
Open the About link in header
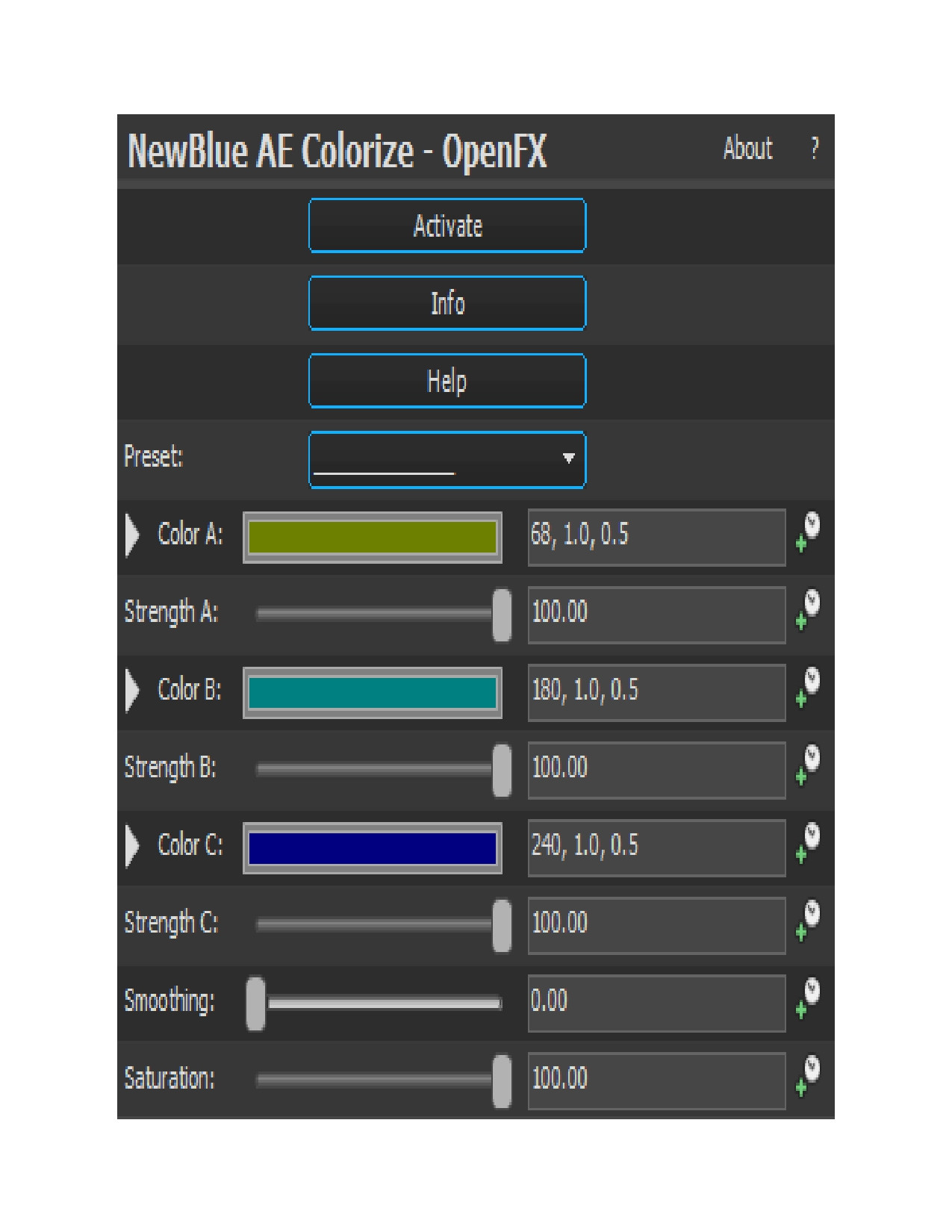click(747, 149)
